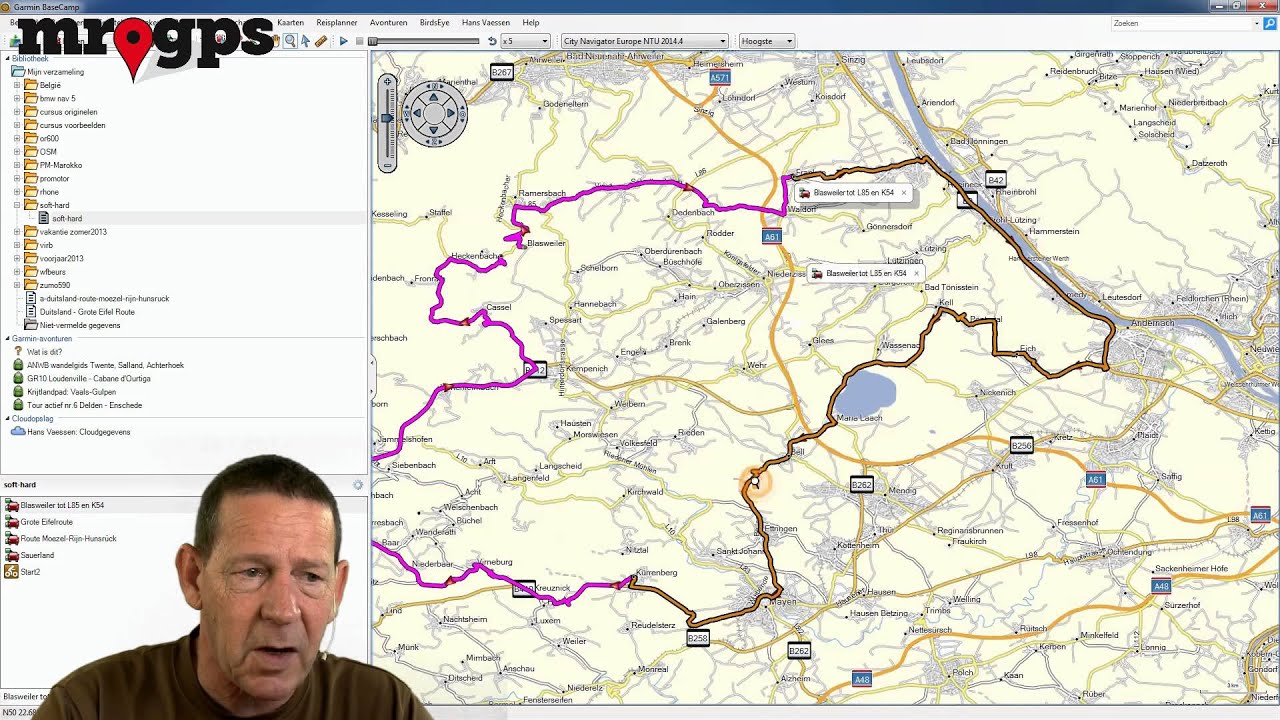Open the soft-hard list settings gear
Screen dimensions: 1280x720
point(358,485)
